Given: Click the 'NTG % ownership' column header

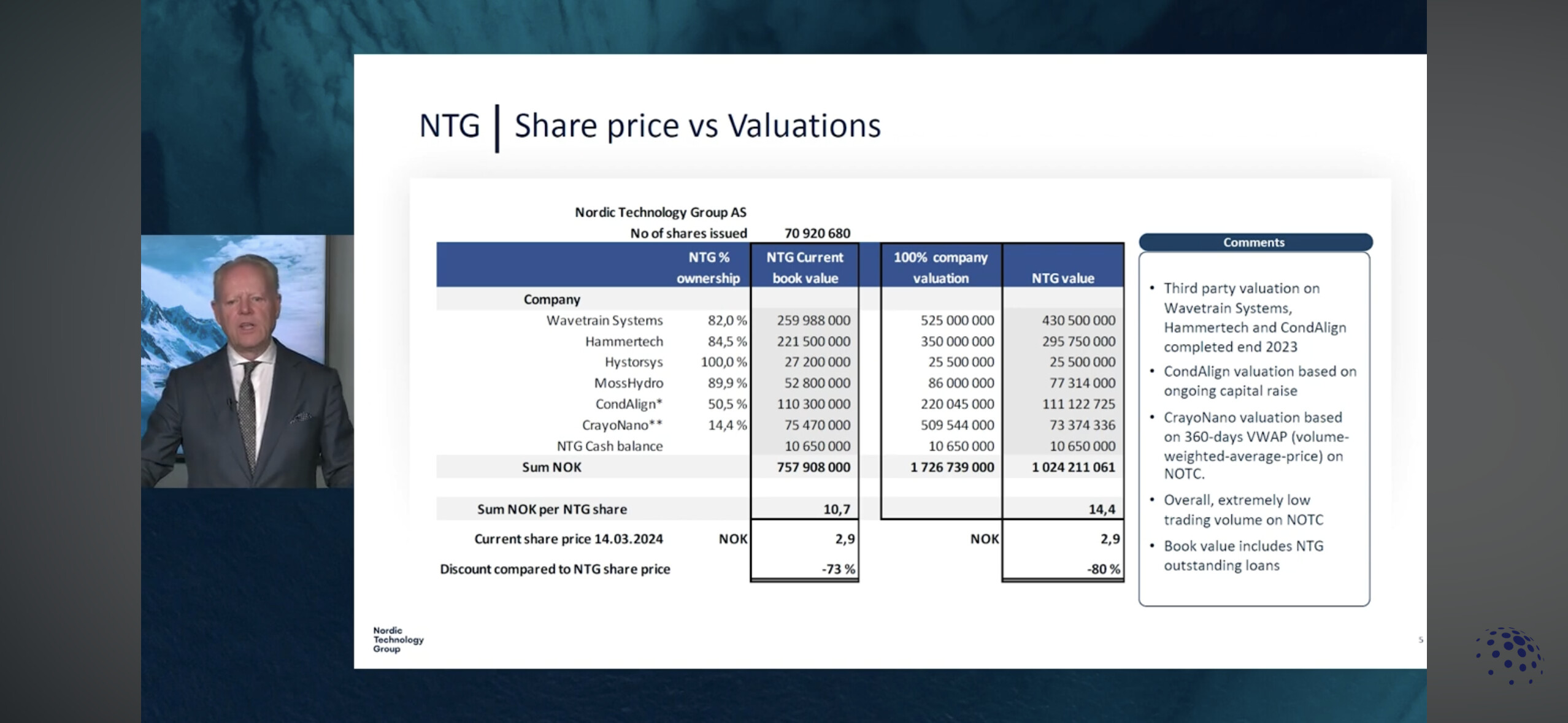Looking at the screenshot, I should click(x=709, y=267).
